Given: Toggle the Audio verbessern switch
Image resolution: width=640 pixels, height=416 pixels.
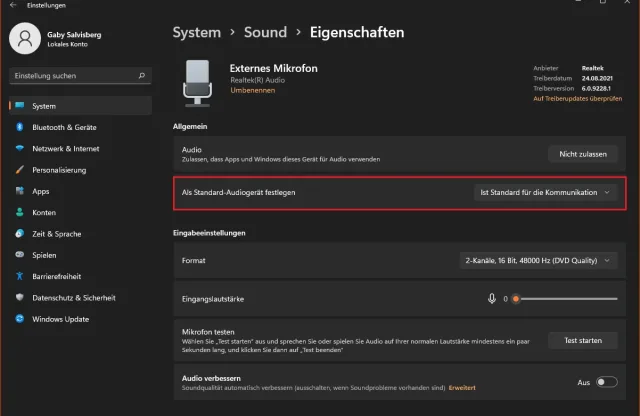Looking at the screenshot, I should pyautogui.click(x=606, y=382).
